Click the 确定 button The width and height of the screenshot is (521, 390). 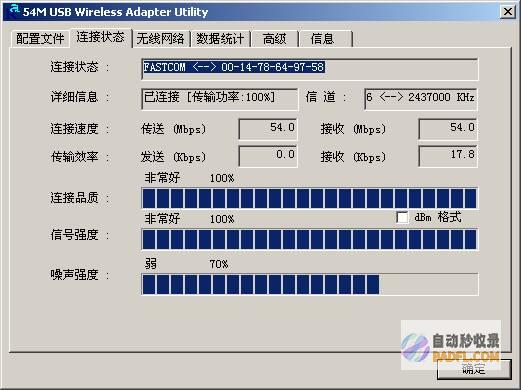coord(474,369)
